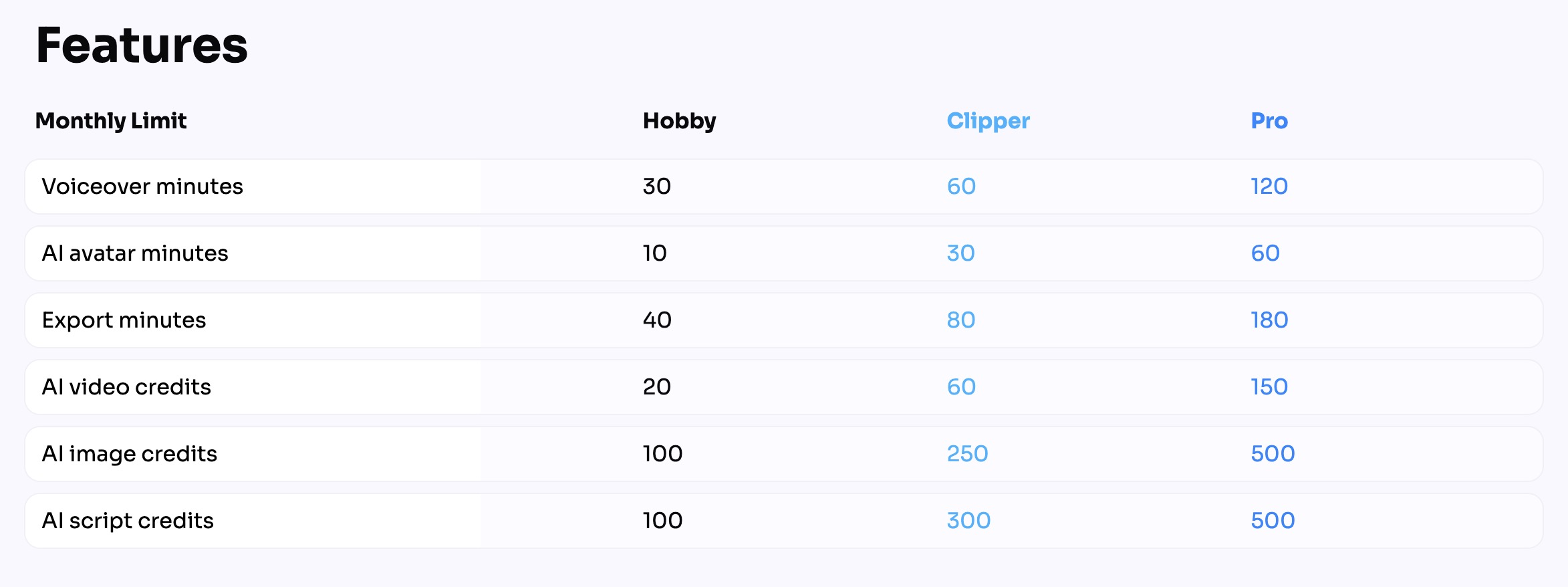The image size is (1568, 587).
Task: Click Hobby's 10 avatar minutes value
Action: (x=655, y=253)
